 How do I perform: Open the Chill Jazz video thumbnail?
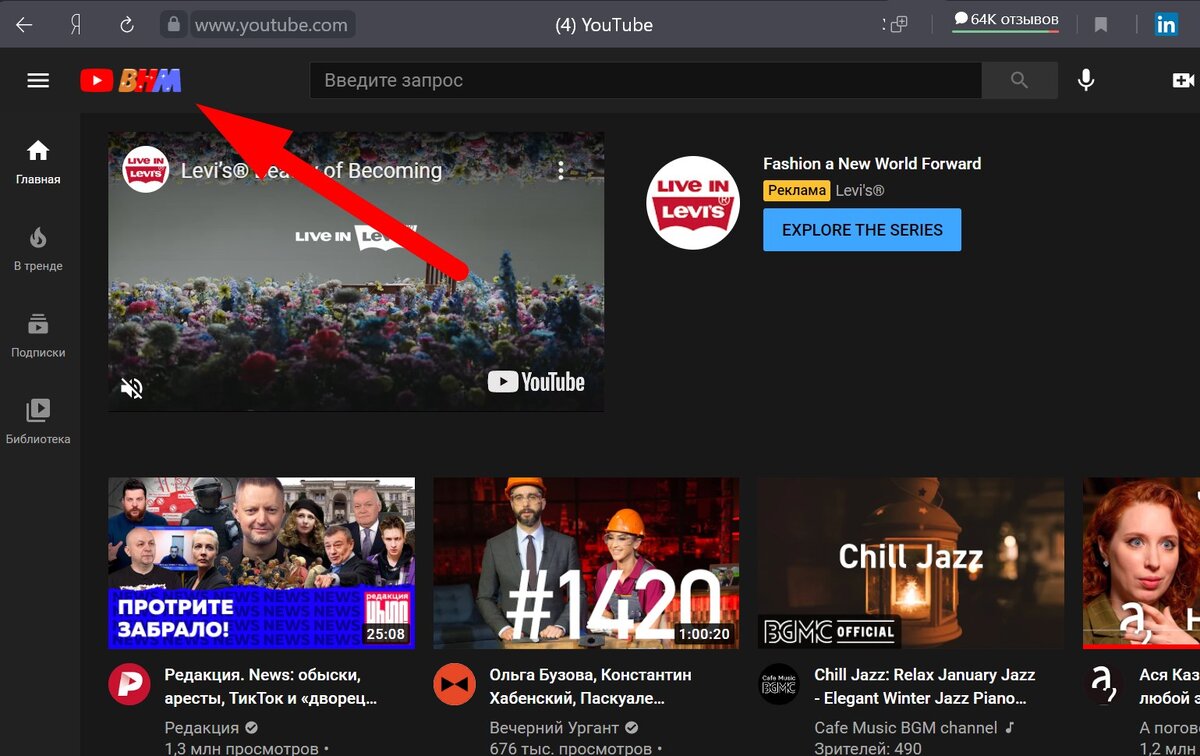(911, 563)
